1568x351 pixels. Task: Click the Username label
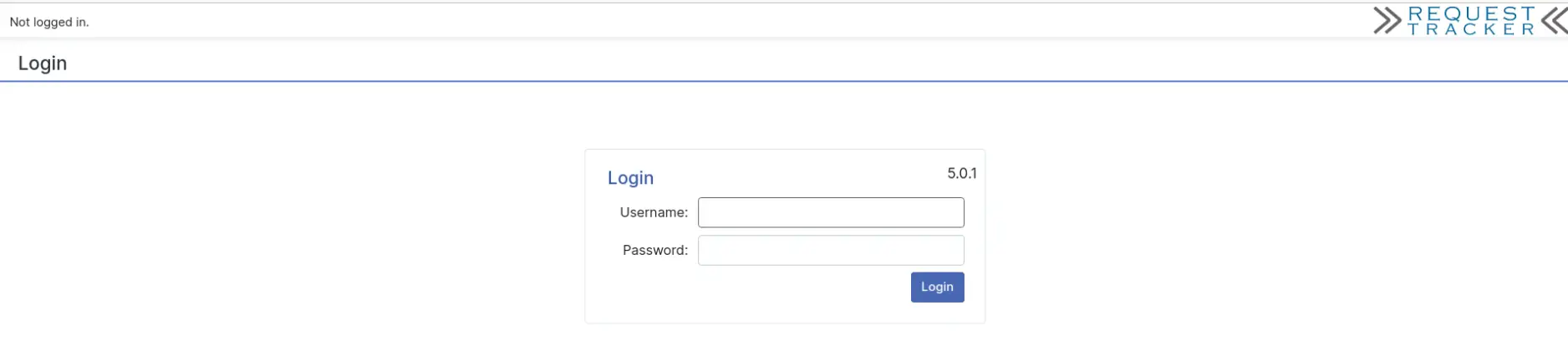point(654,212)
